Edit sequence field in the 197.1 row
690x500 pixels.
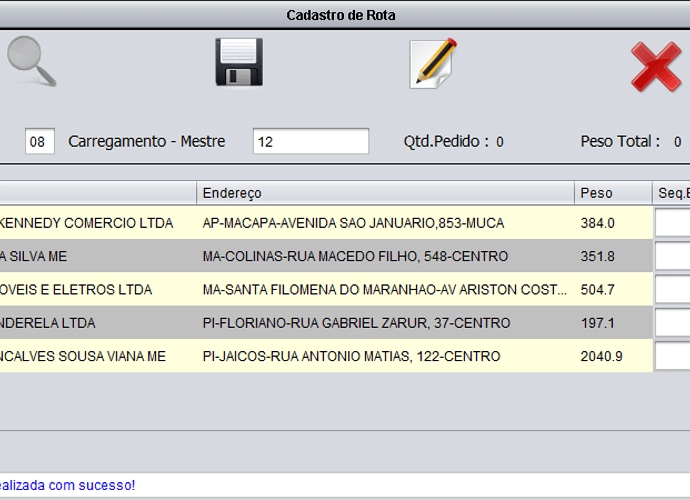pos(672,323)
